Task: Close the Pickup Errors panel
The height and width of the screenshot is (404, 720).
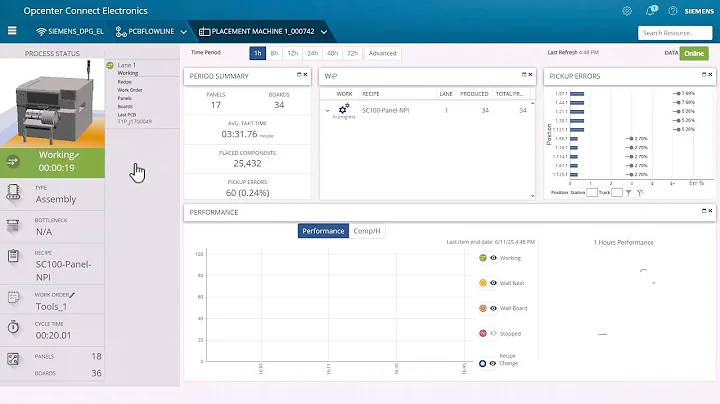Action: [x=710, y=74]
